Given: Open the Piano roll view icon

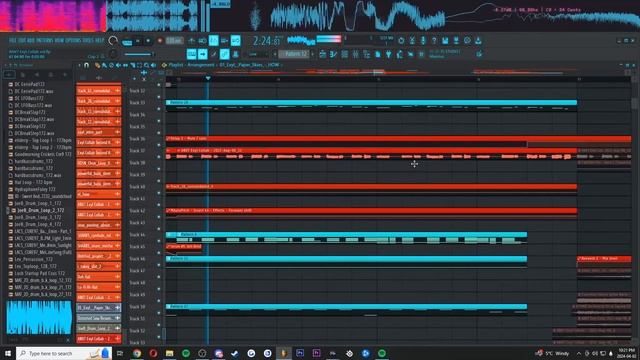Looking at the screenshot, I should [334, 54].
